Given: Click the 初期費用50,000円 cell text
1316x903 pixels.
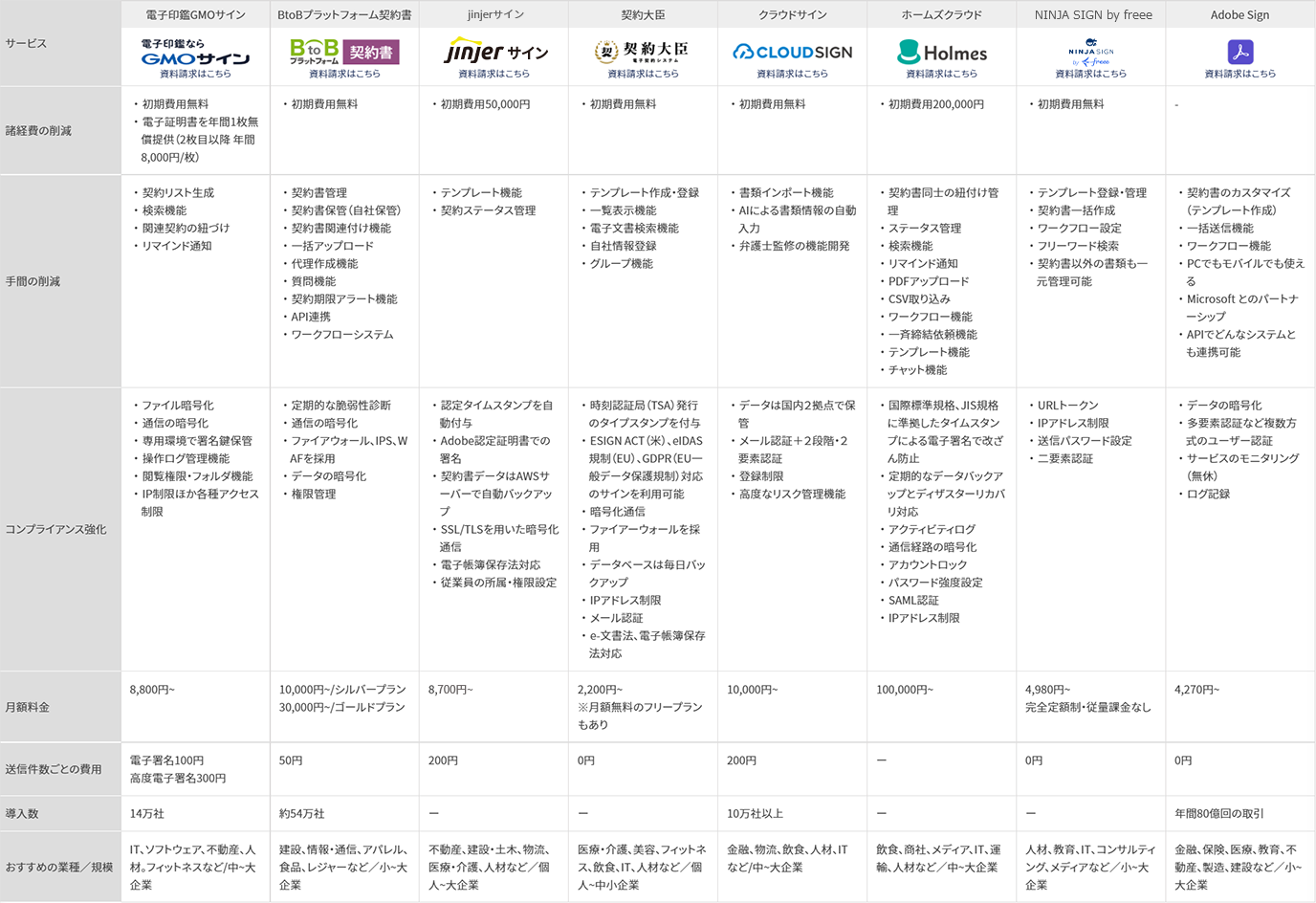Looking at the screenshot, I should (x=485, y=104).
